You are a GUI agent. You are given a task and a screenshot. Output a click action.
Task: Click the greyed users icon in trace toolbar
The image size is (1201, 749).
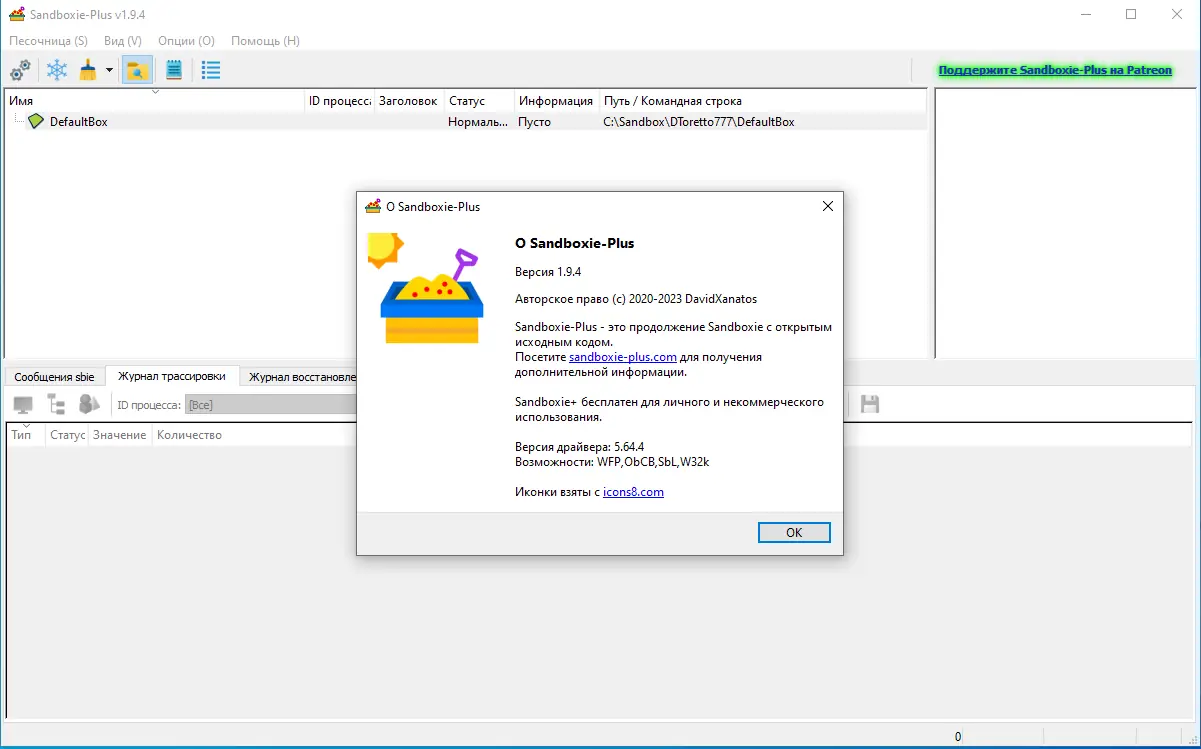click(x=90, y=405)
